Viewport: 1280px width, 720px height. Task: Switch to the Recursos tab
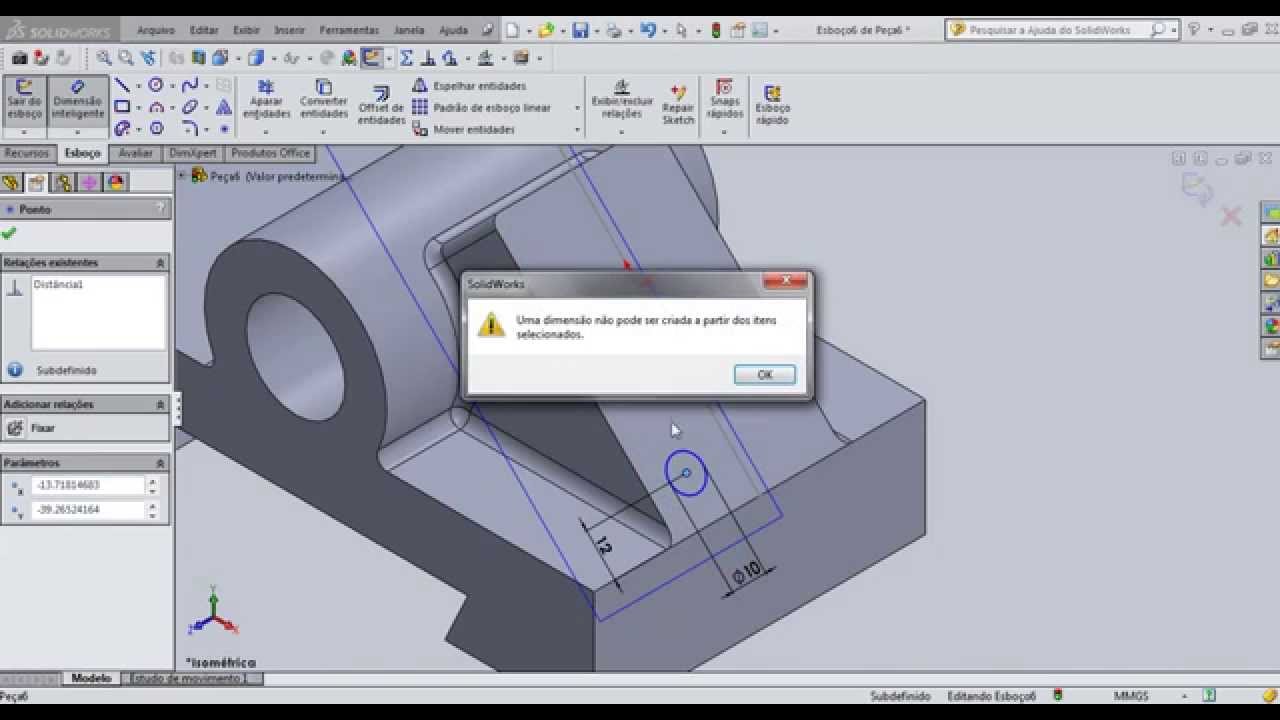click(26, 153)
